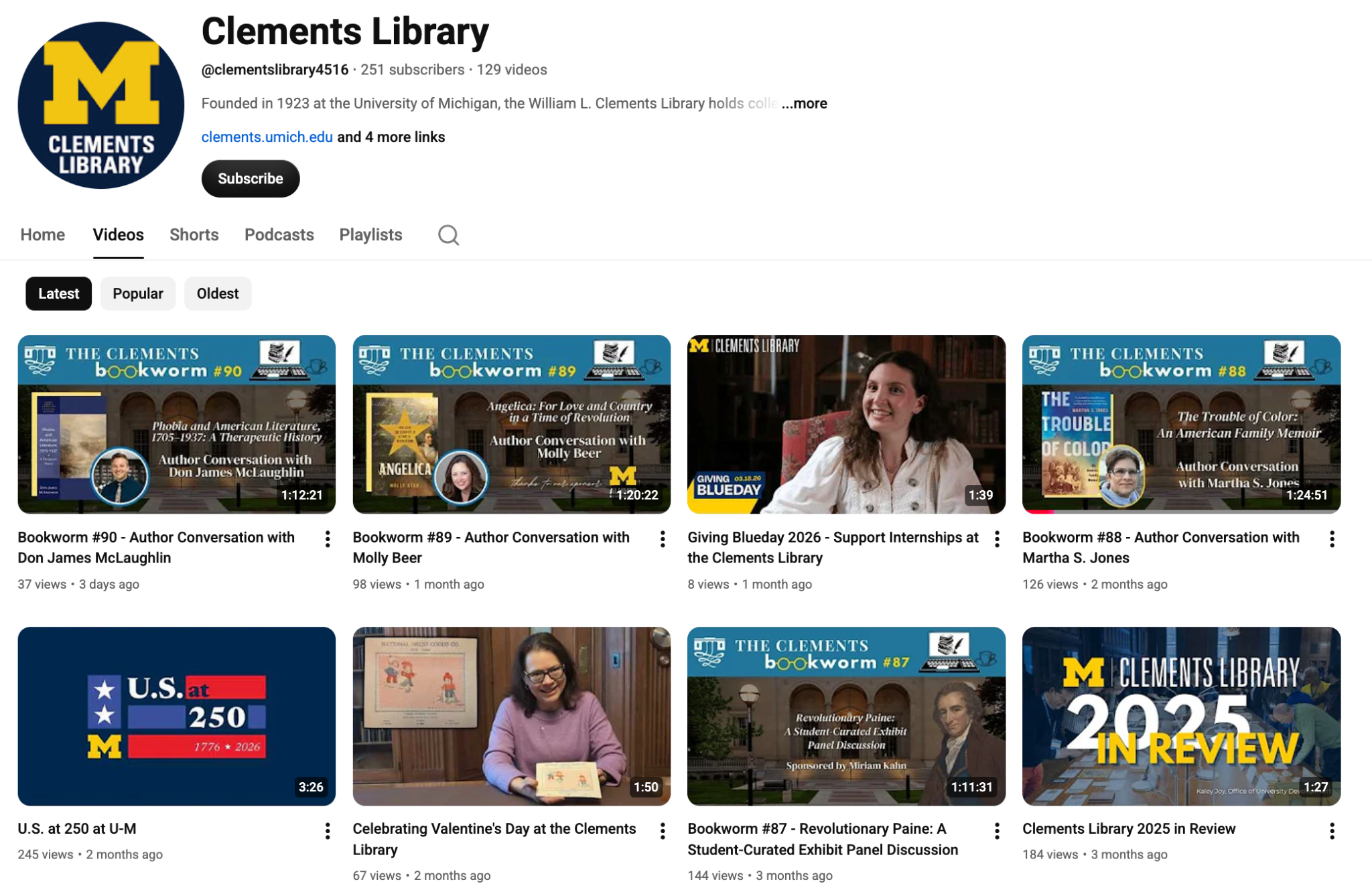
Task: Open Bookworm #89 Molly Beer video title
Action: (x=491, y=548)
